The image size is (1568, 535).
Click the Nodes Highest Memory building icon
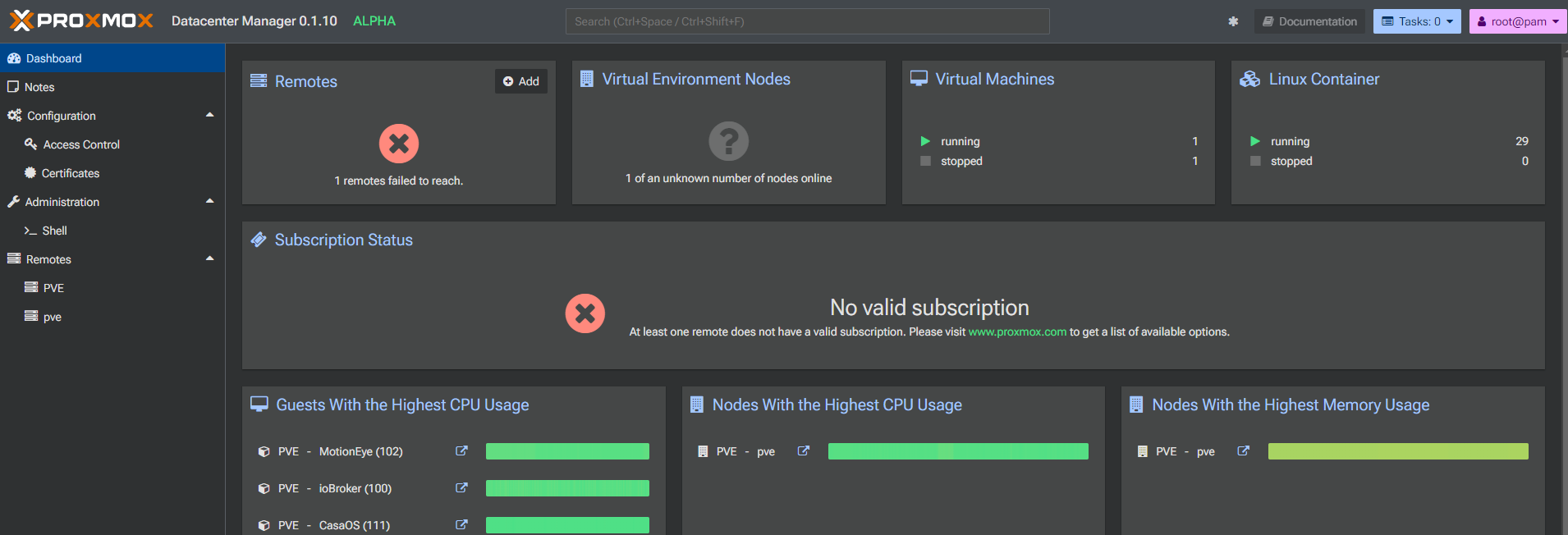coord(1136,405)
